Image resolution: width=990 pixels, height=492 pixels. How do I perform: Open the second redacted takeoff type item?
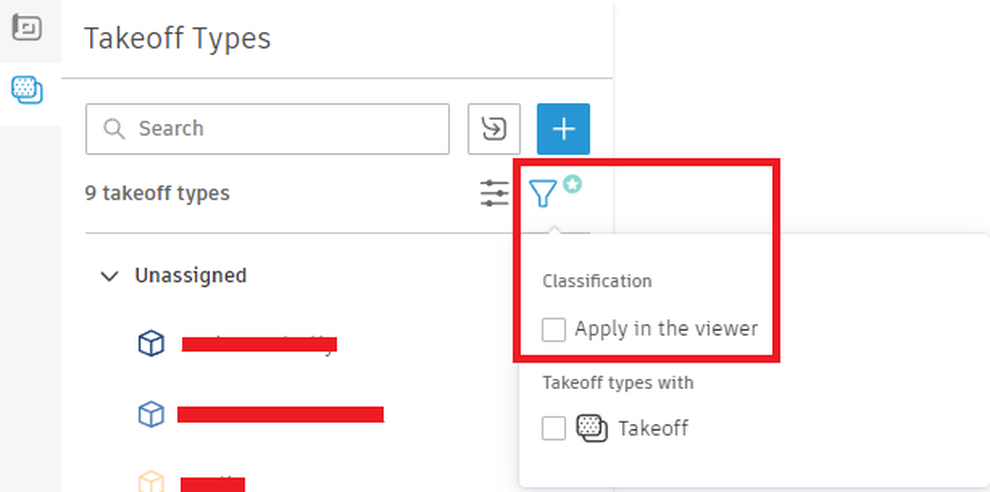(x=280, y=414)
